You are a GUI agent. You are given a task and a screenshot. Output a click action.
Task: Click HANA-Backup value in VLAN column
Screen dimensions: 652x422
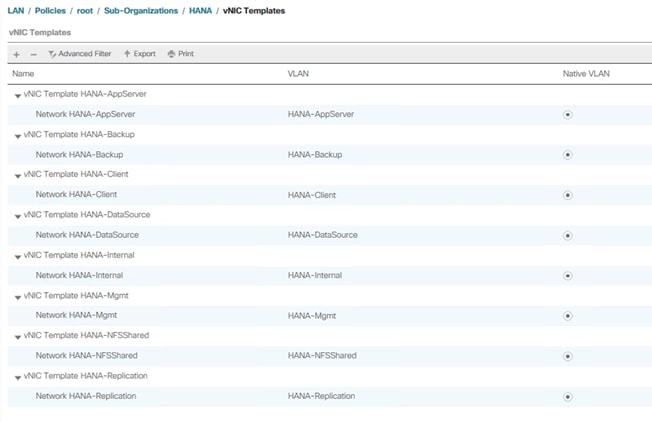pyautogui.click(x=315, y=155)
